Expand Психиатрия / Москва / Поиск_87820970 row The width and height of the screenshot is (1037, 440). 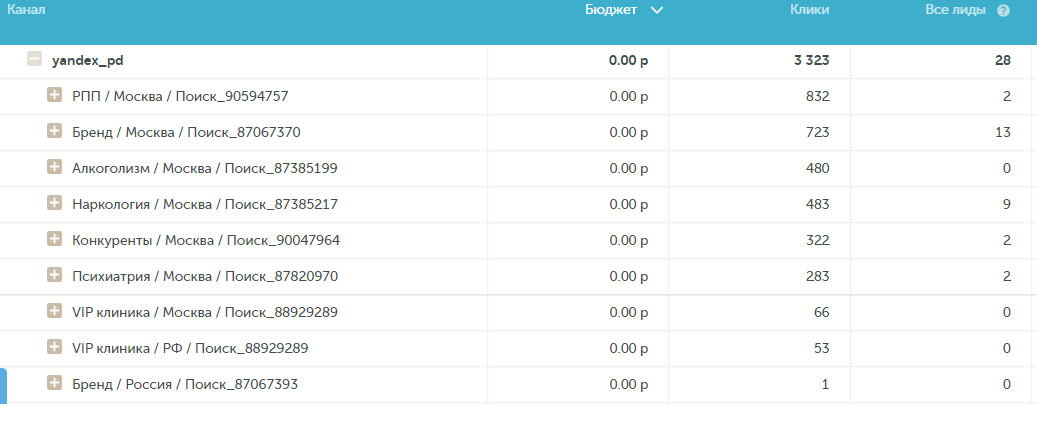tap(54, 275)
